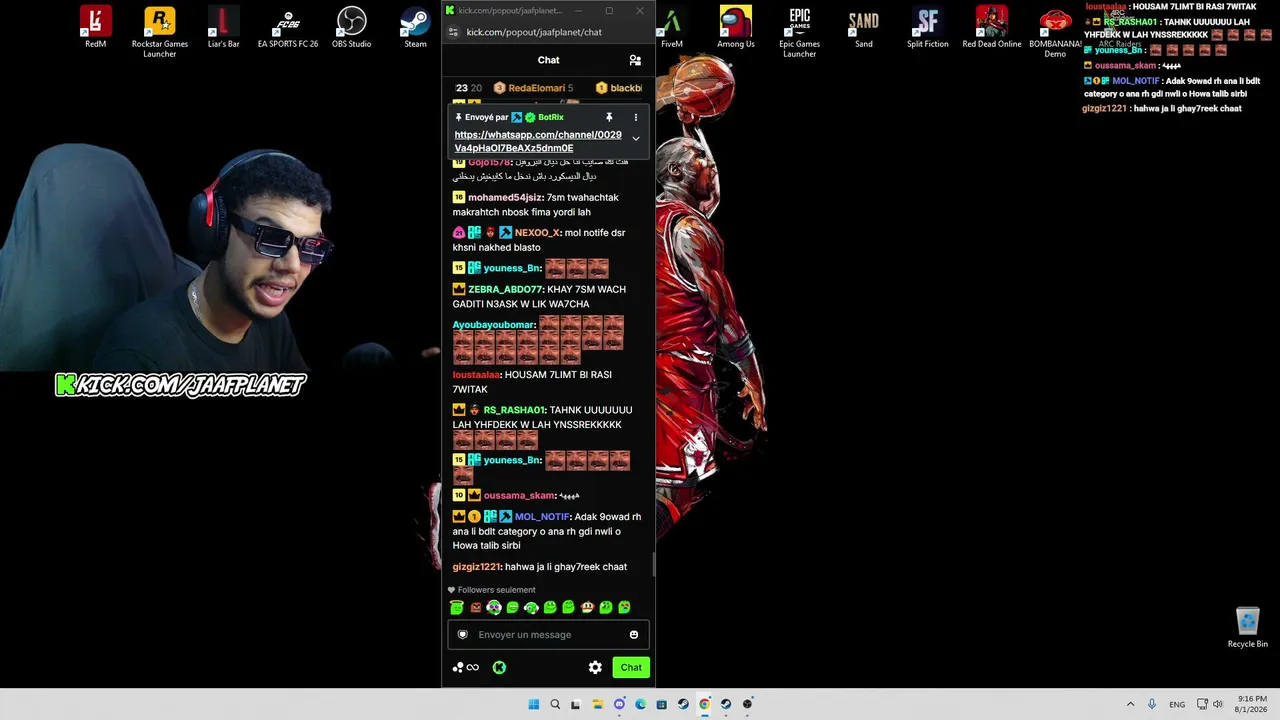Open network status in system tray

pyautogui.click(x=1202, y=704)
